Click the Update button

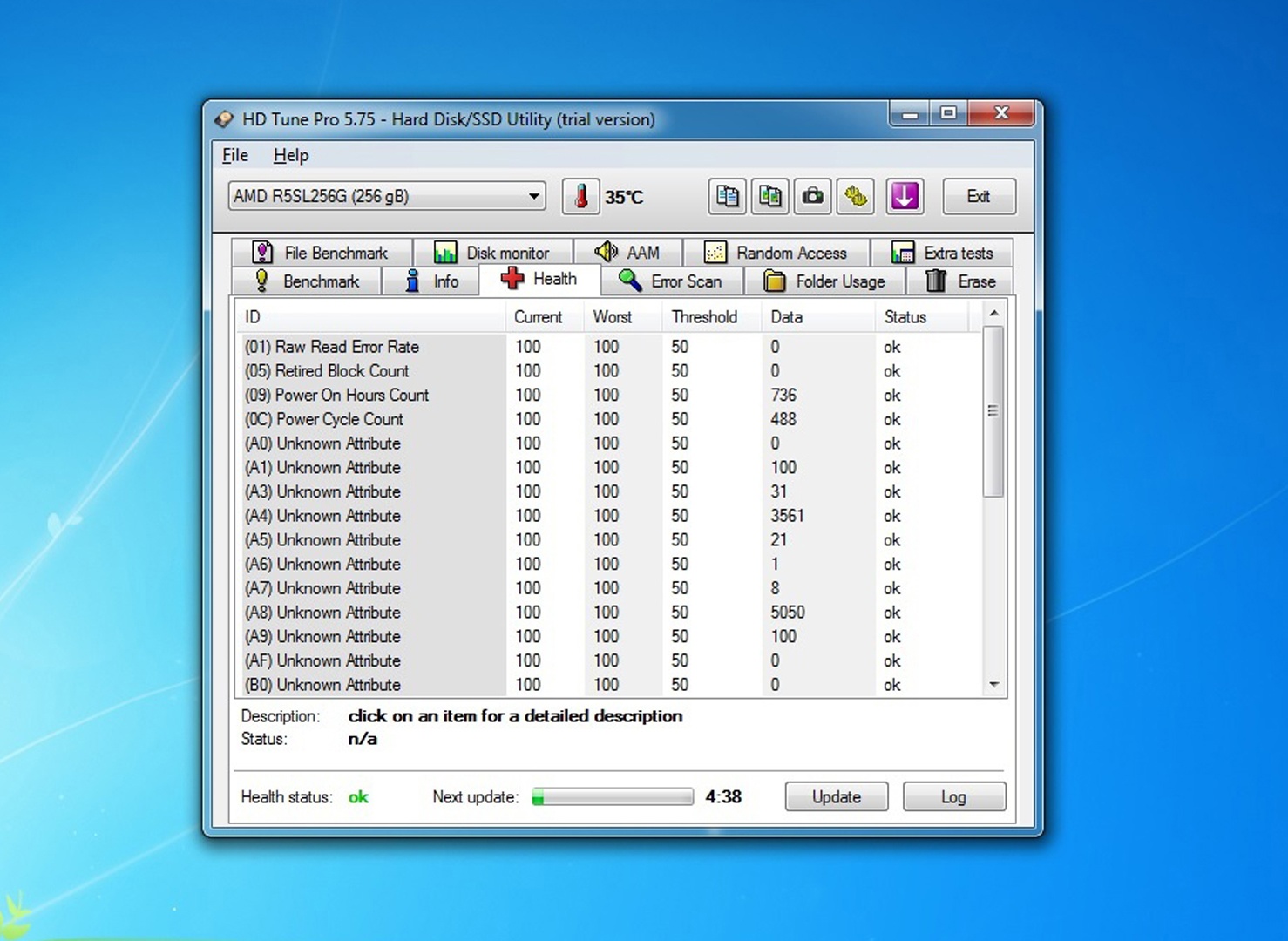(837, 796)
